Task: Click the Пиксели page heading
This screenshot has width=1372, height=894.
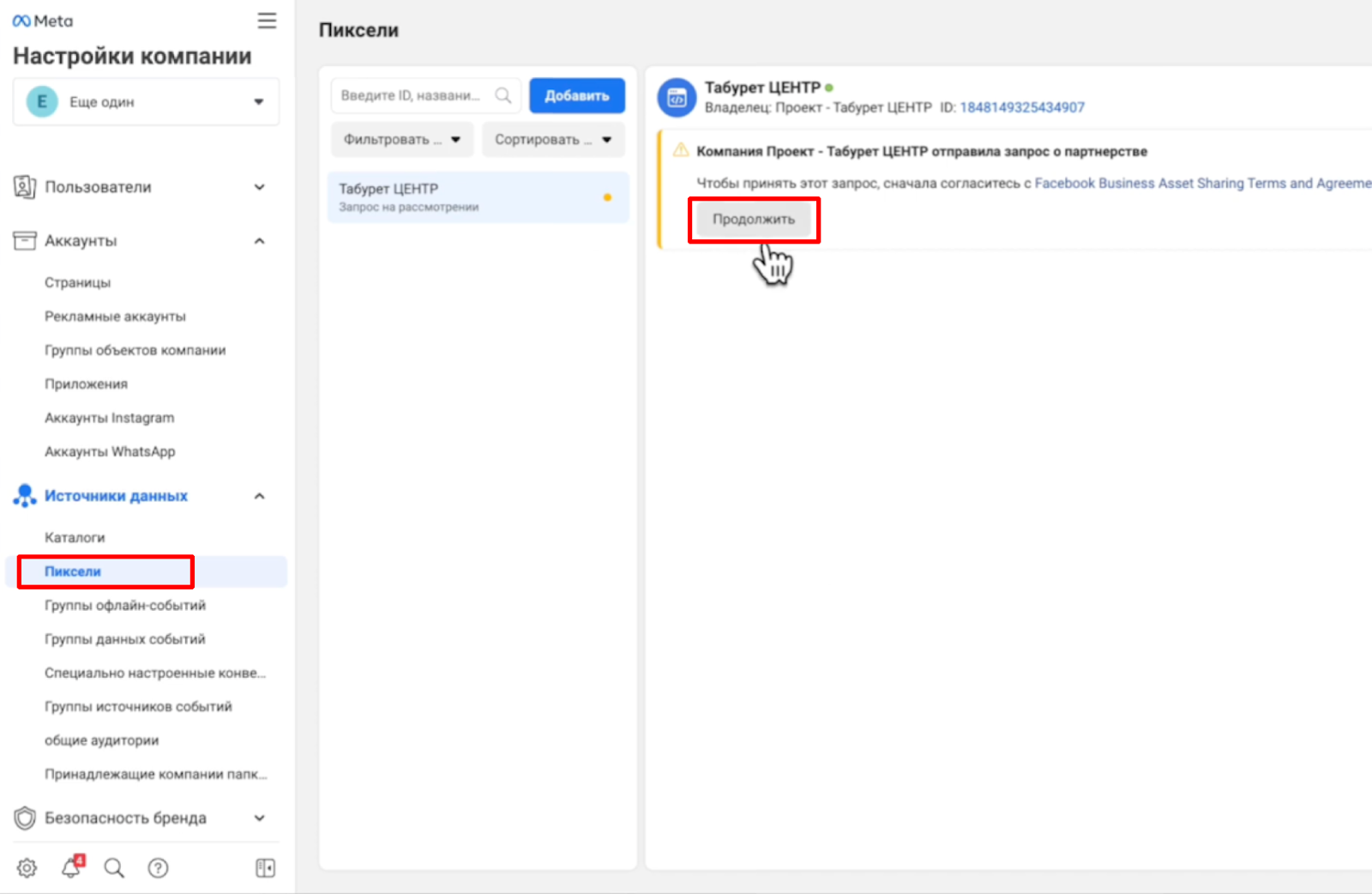Action: click(x=358, y=30)
